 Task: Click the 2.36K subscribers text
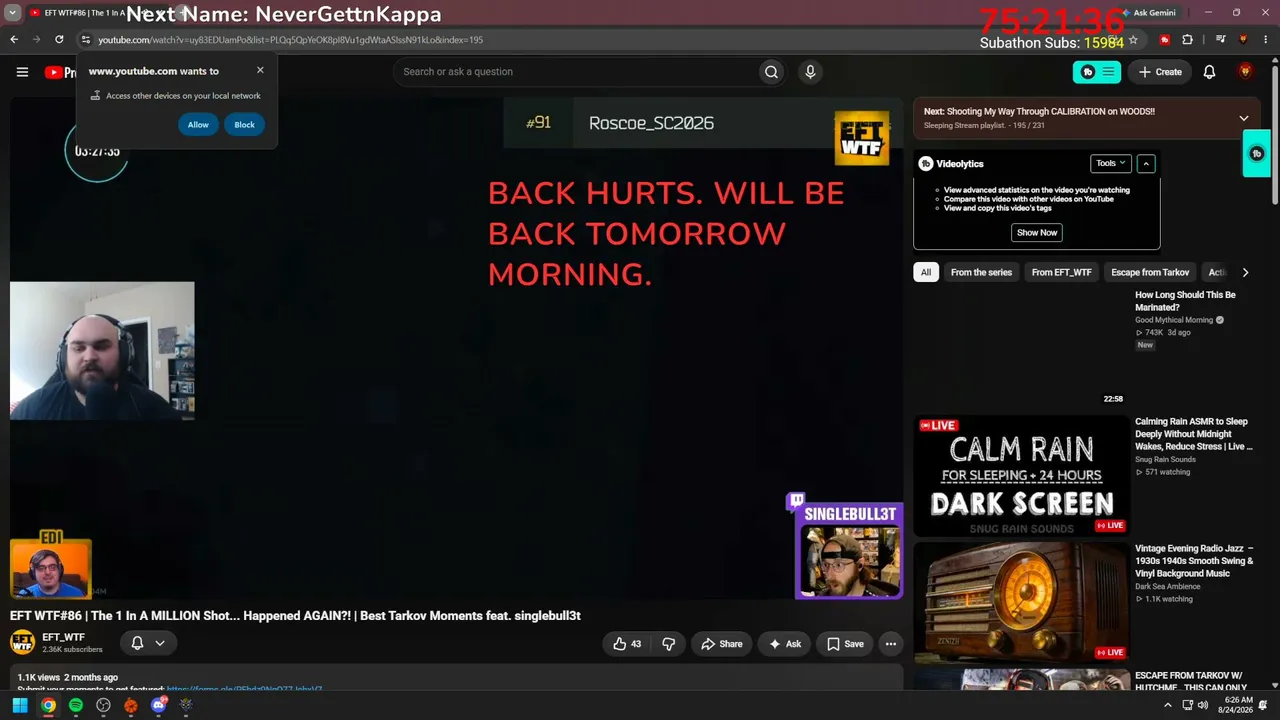point(72,650)
